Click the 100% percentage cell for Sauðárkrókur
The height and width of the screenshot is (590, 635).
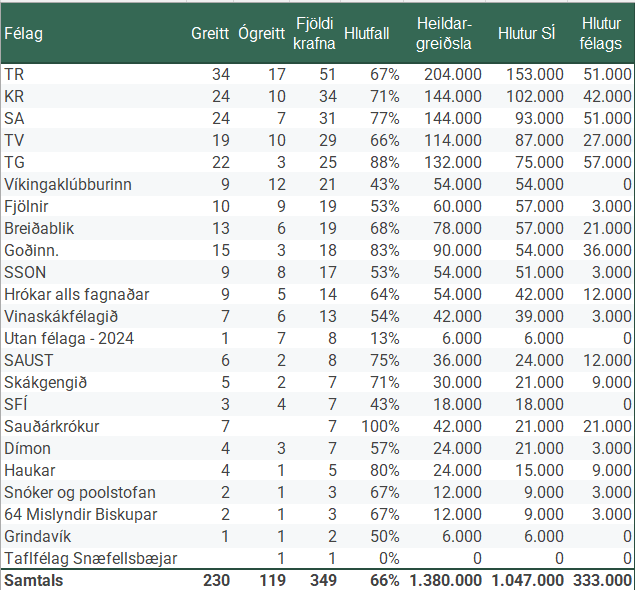click(x=380, y=426)
